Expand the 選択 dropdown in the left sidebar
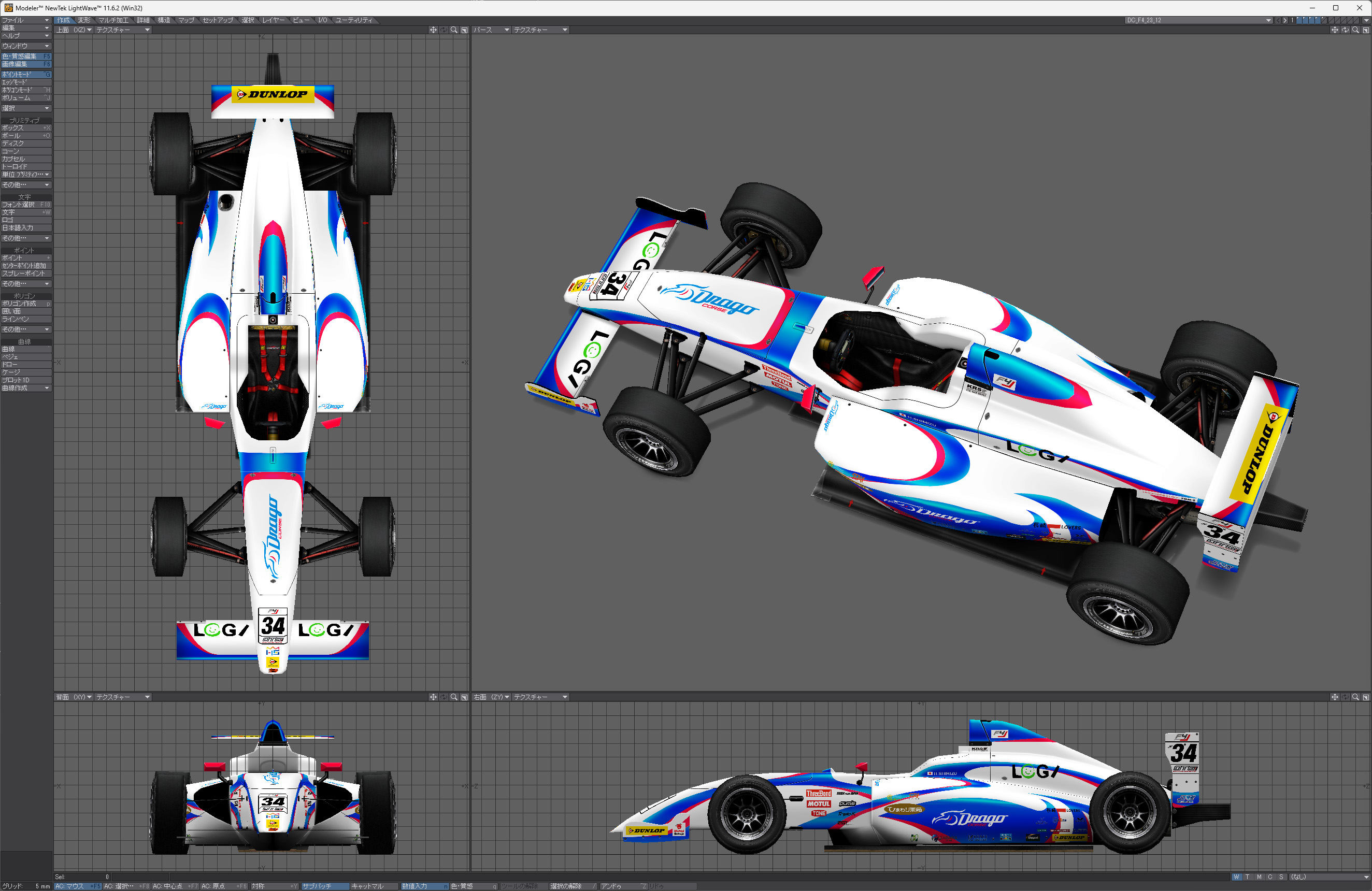Image resolution: width=1372 pixels, height=891 pixels. point(26,108)
